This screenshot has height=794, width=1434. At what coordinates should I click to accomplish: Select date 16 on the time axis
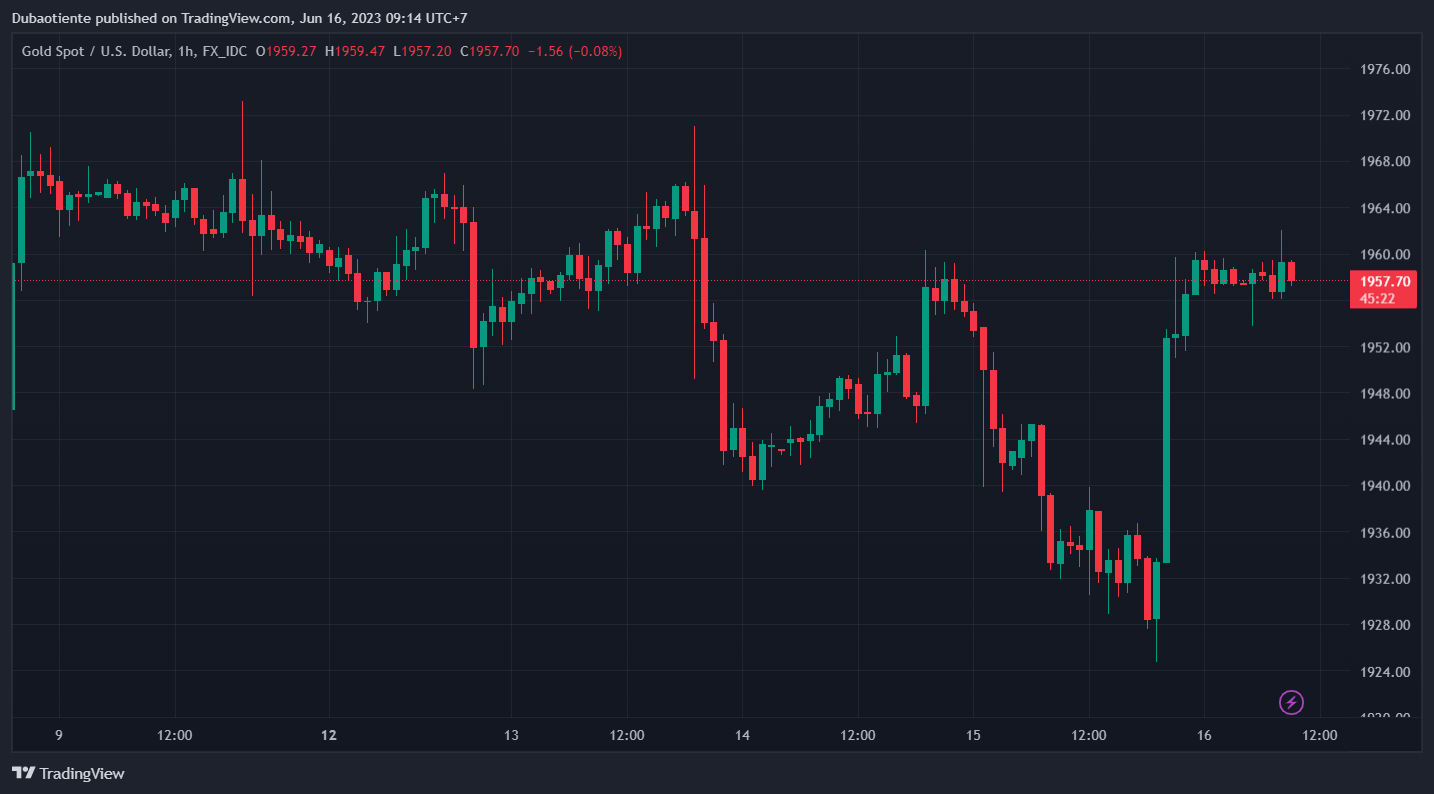coord(1204,735)
